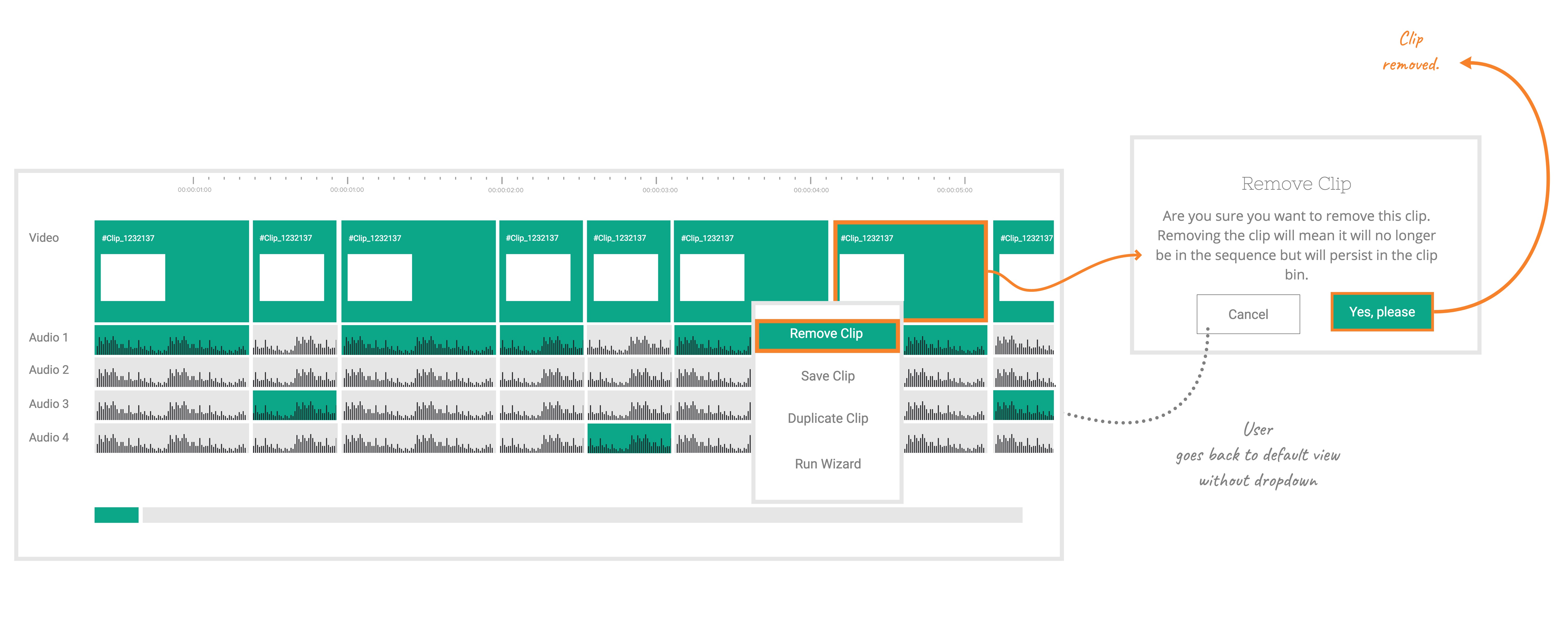This screenshot has width=1568, height=621.
Task: Select the first video clip's white thumbnail
Action: point(133,278)
